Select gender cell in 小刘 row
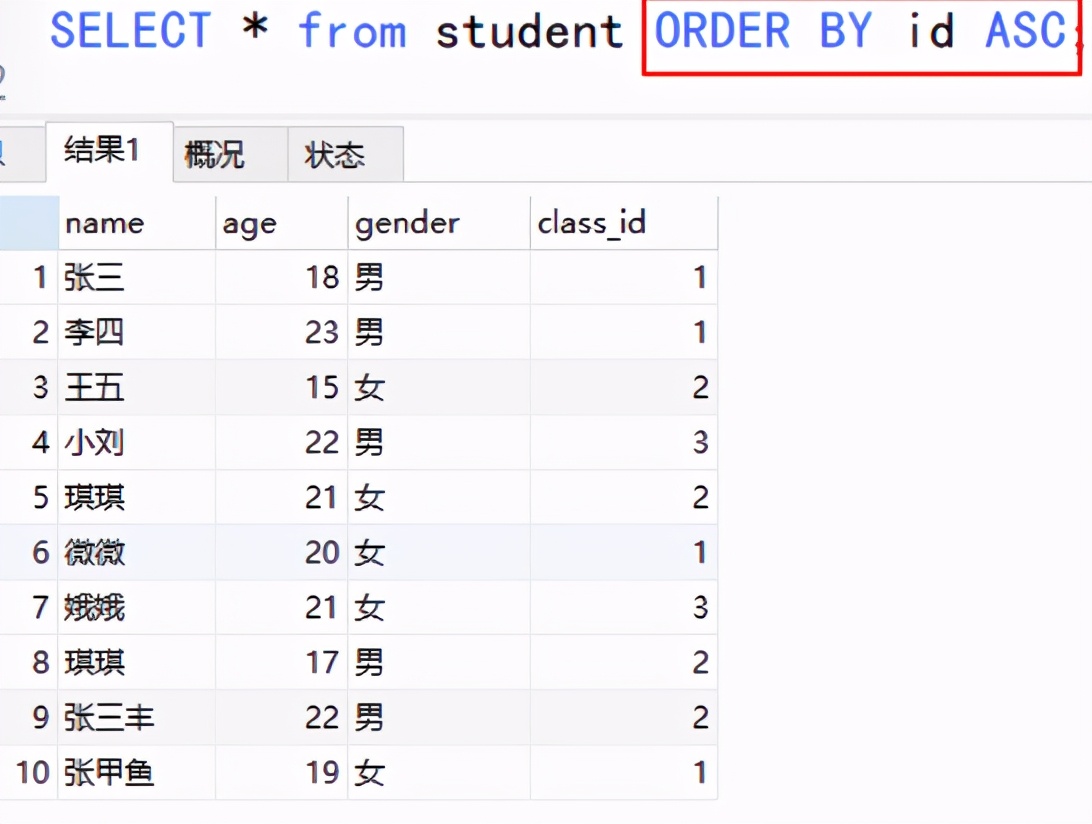 pos(439,442)
